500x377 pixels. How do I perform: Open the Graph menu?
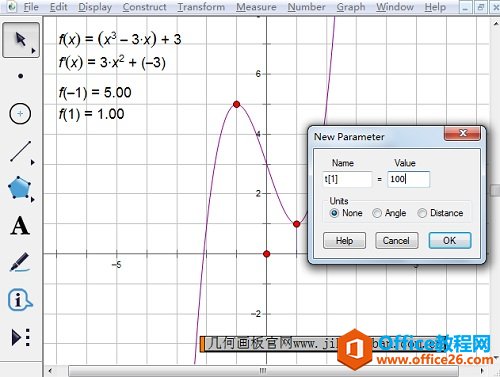click(x=351, y=7)
